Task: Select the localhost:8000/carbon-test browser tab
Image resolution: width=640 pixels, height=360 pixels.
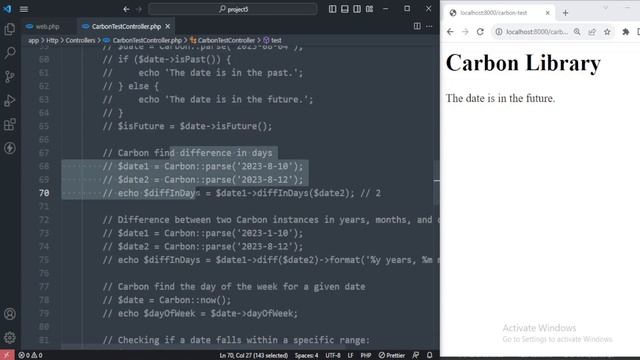Action: pos(499,13)
